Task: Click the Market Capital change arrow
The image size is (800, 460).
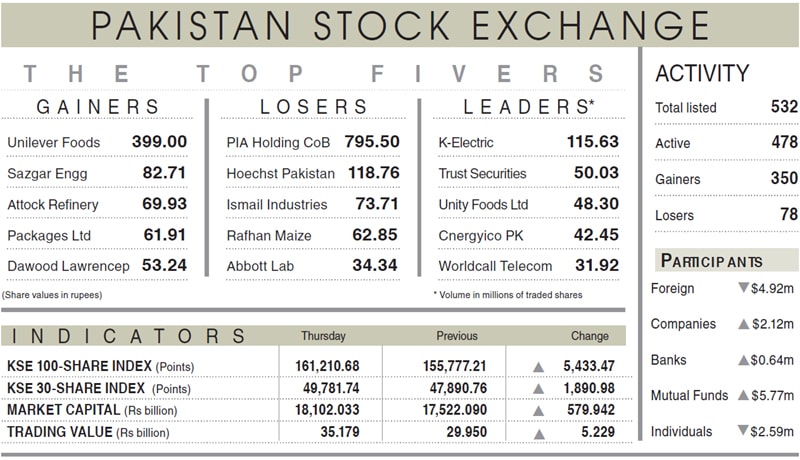Action: [539, 411]
